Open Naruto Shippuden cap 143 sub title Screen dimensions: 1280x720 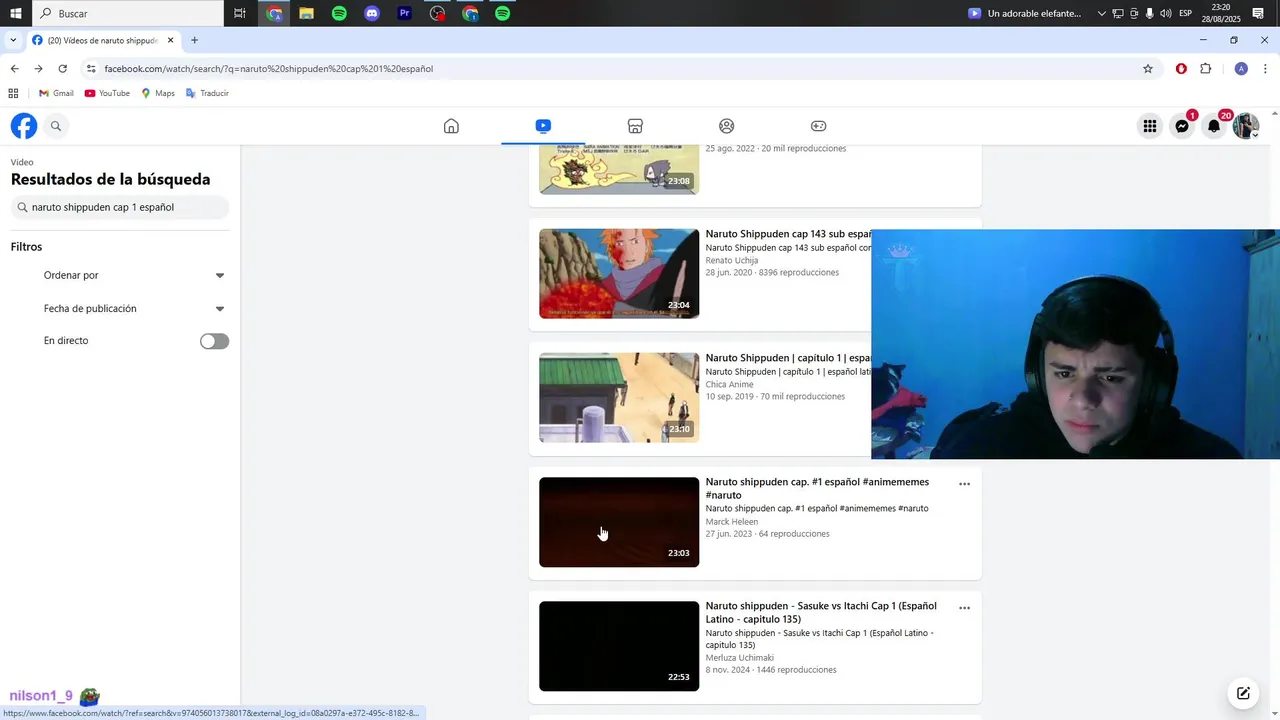[788, 234]
